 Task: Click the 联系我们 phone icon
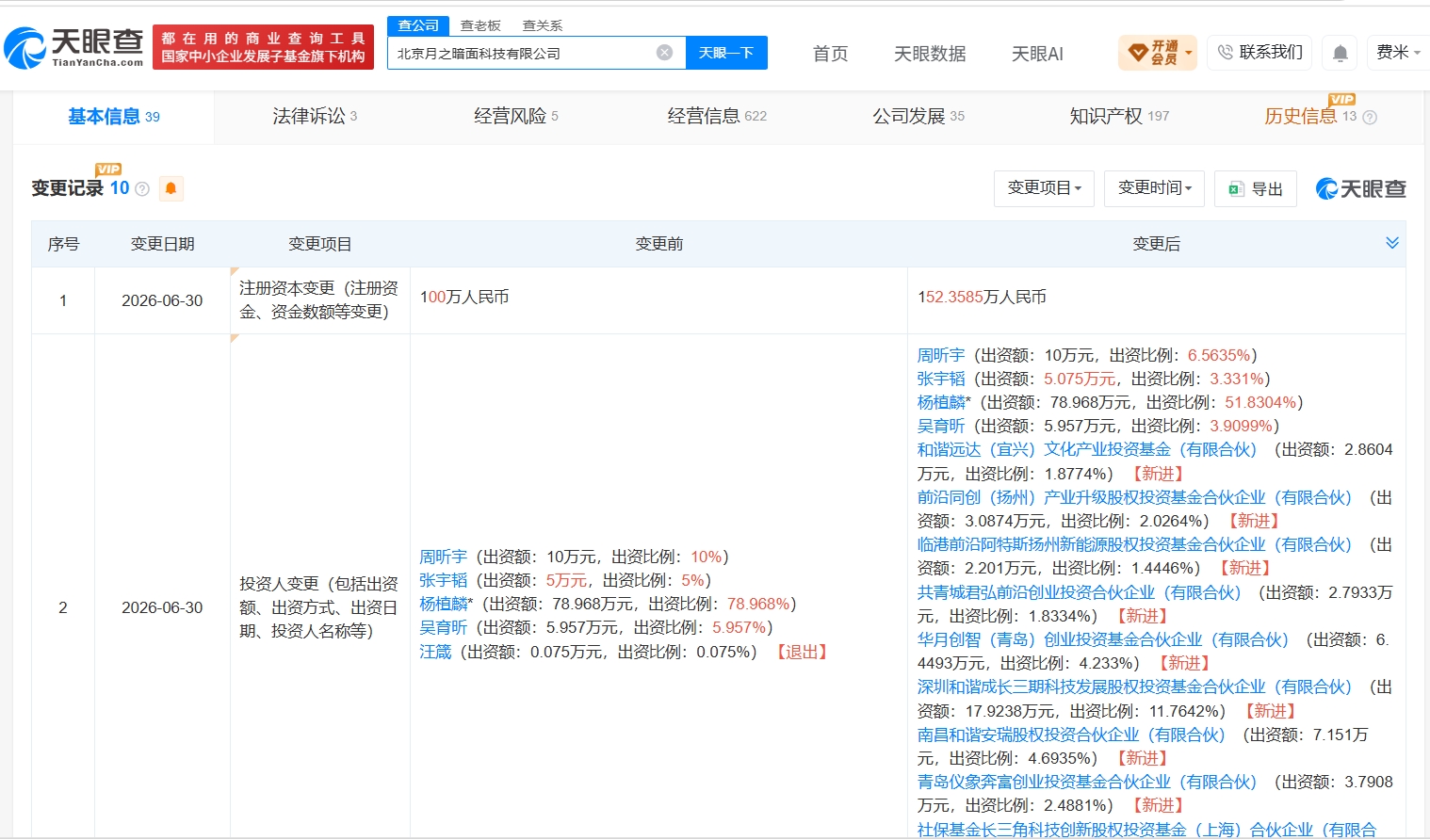(x=1225, y=52)
